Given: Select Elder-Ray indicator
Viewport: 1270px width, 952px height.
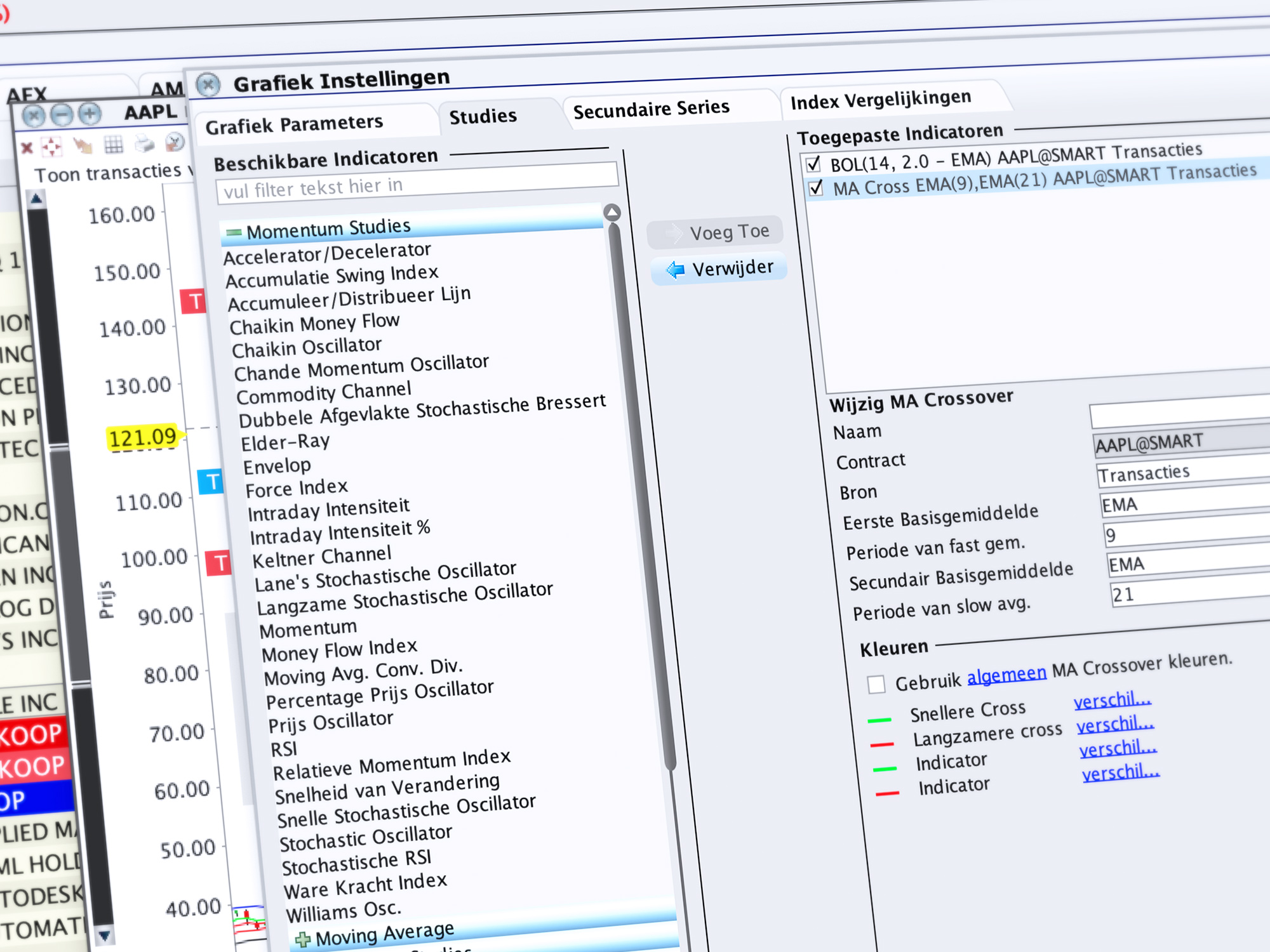Looking at the screenshot, I should point(285,442).
